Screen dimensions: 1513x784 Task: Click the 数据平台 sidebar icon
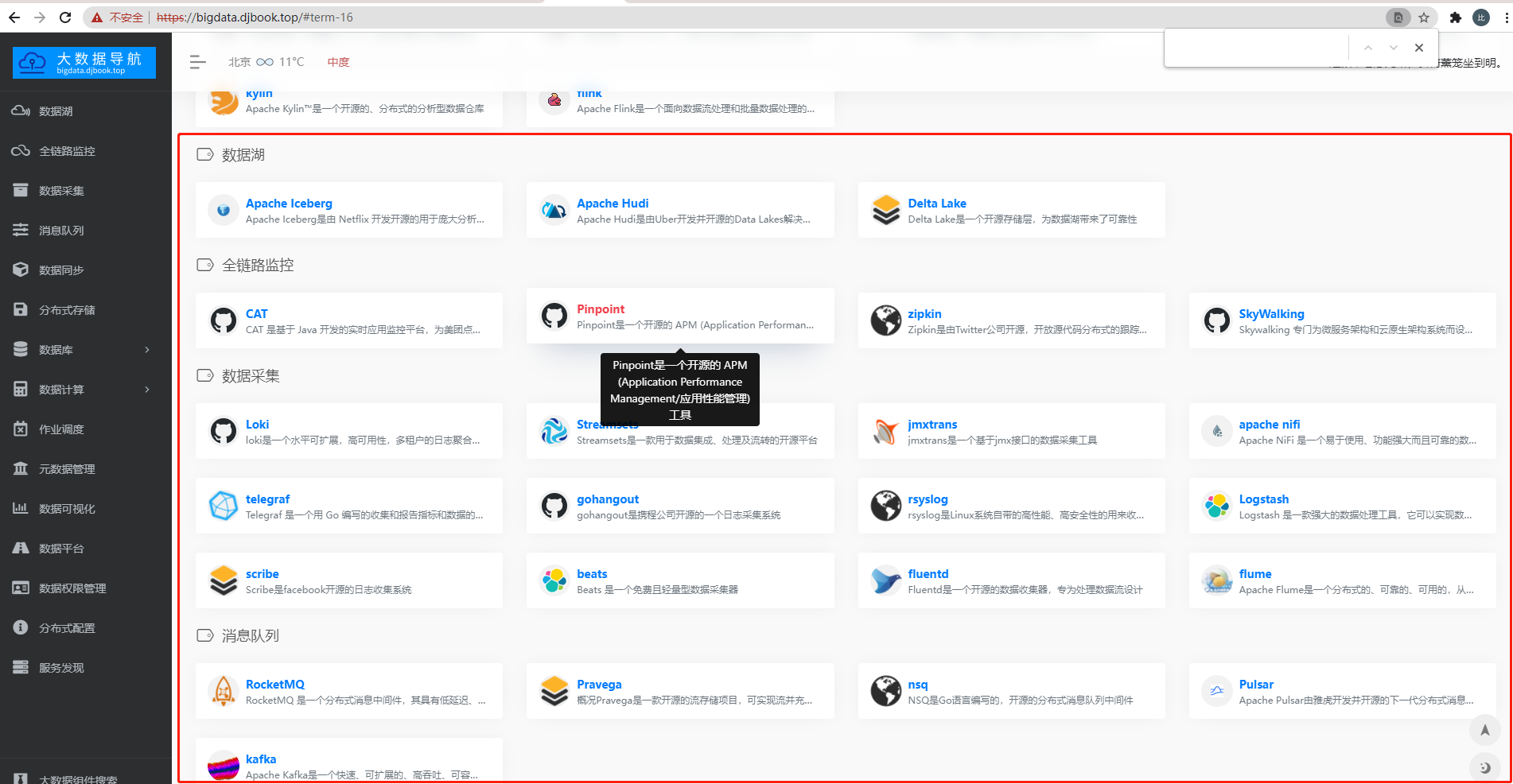coord(21,549)
